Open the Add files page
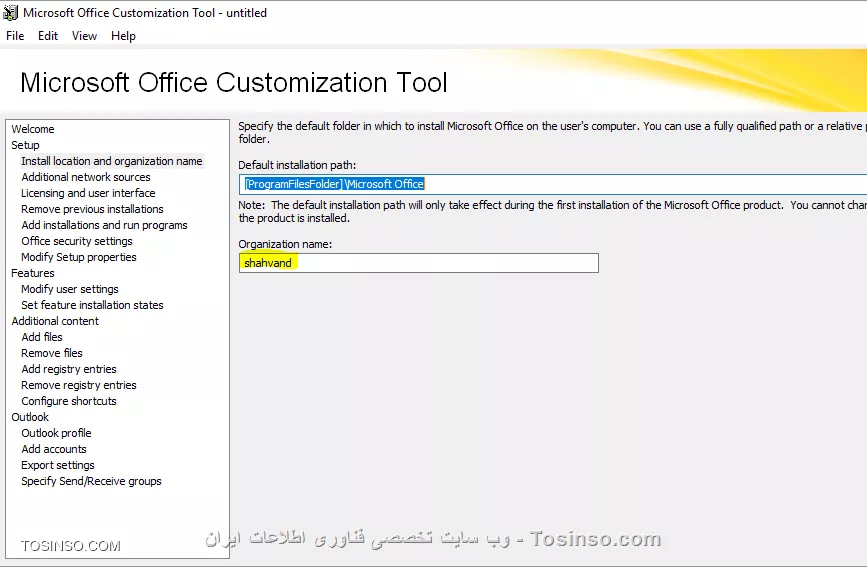 (41, 337)
